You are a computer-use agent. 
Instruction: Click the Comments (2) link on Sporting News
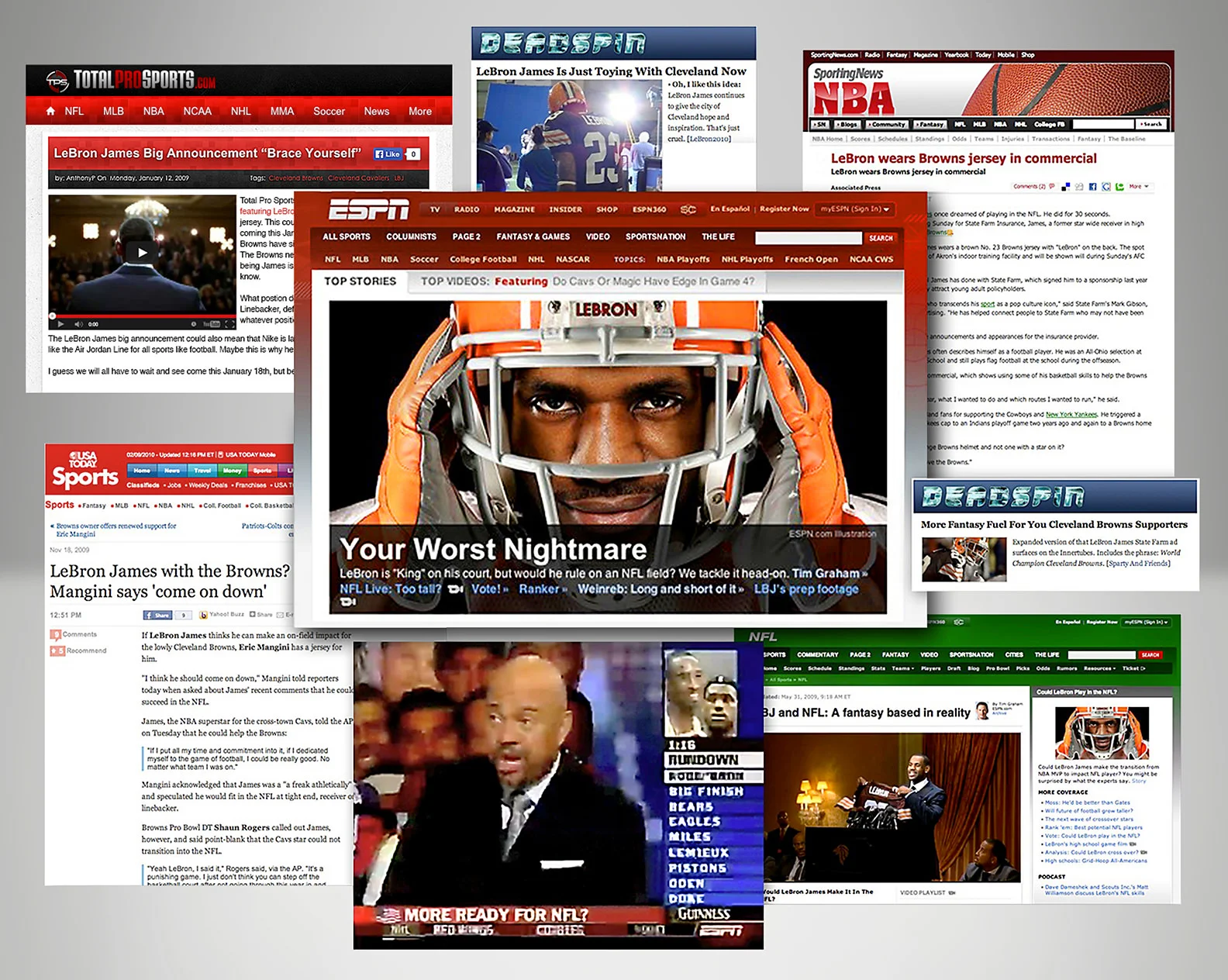[x=1030, y=187]
